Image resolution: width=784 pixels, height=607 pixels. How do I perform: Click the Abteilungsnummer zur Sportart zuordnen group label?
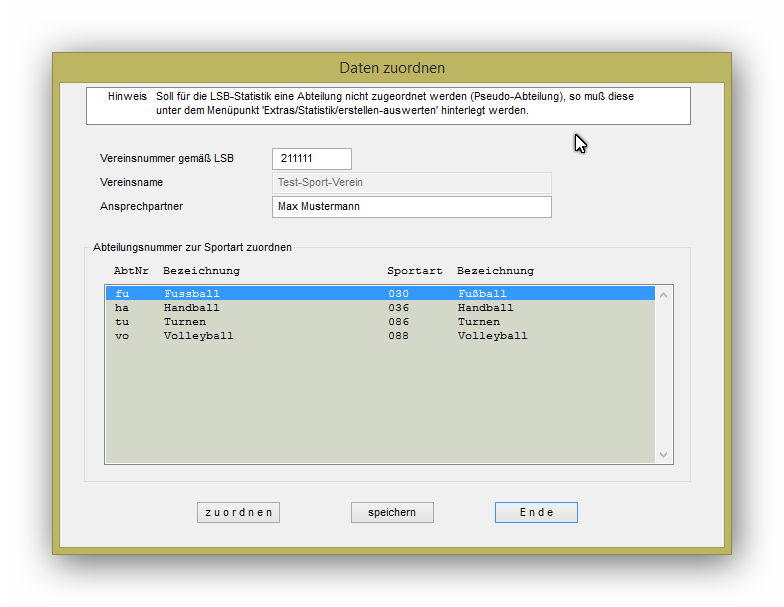pos(192,247)
